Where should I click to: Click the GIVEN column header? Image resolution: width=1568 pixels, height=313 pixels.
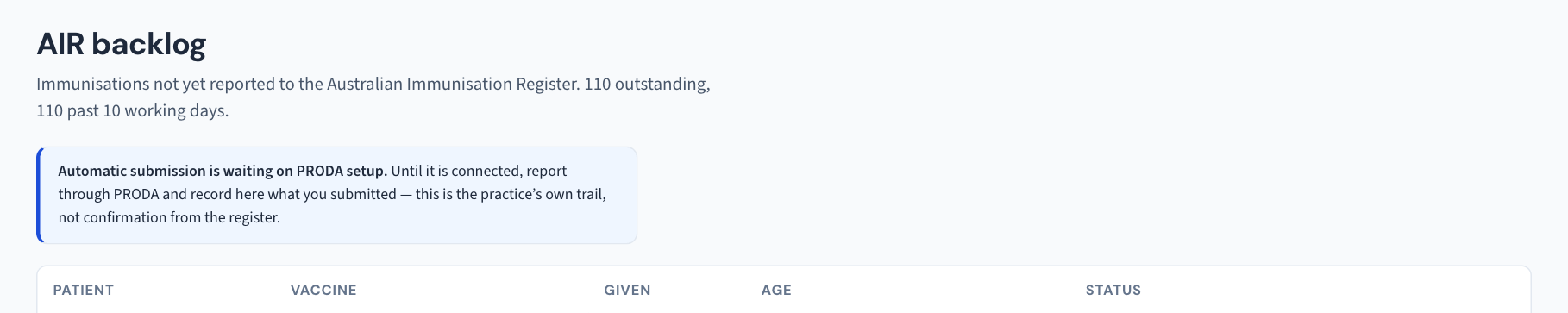coord(627,290)
